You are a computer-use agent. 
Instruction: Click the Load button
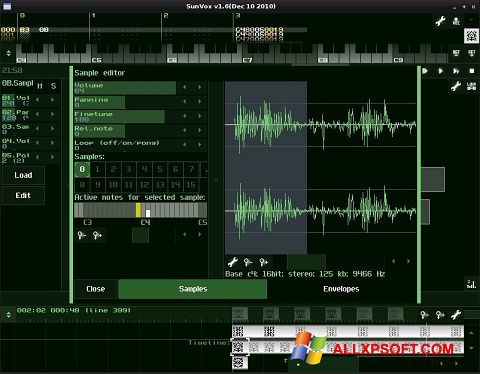point(23,175)
